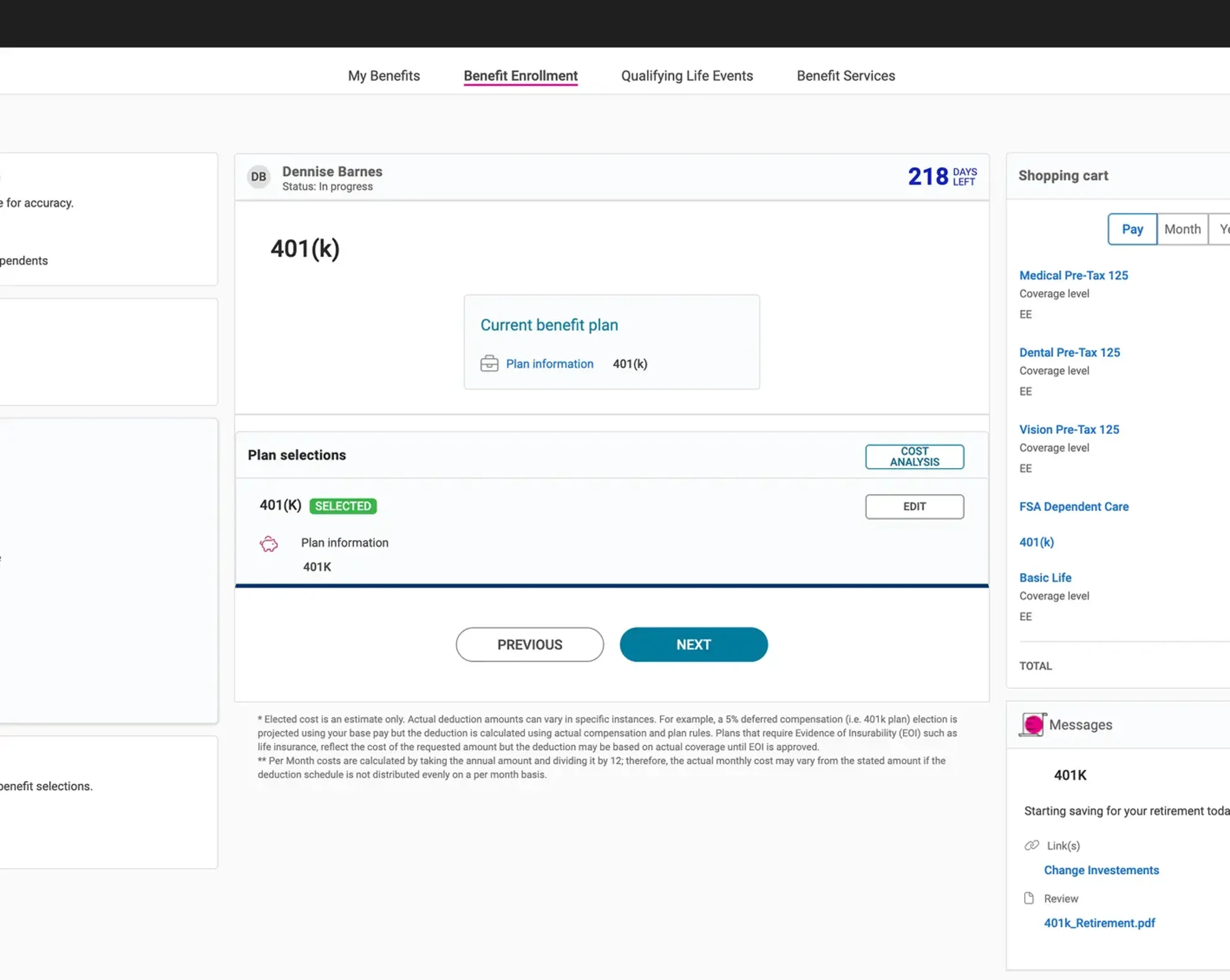This screenshot has height=980, width=1230.
Task: Open the COST ANALYSIS view
Action: pos(914,456)
